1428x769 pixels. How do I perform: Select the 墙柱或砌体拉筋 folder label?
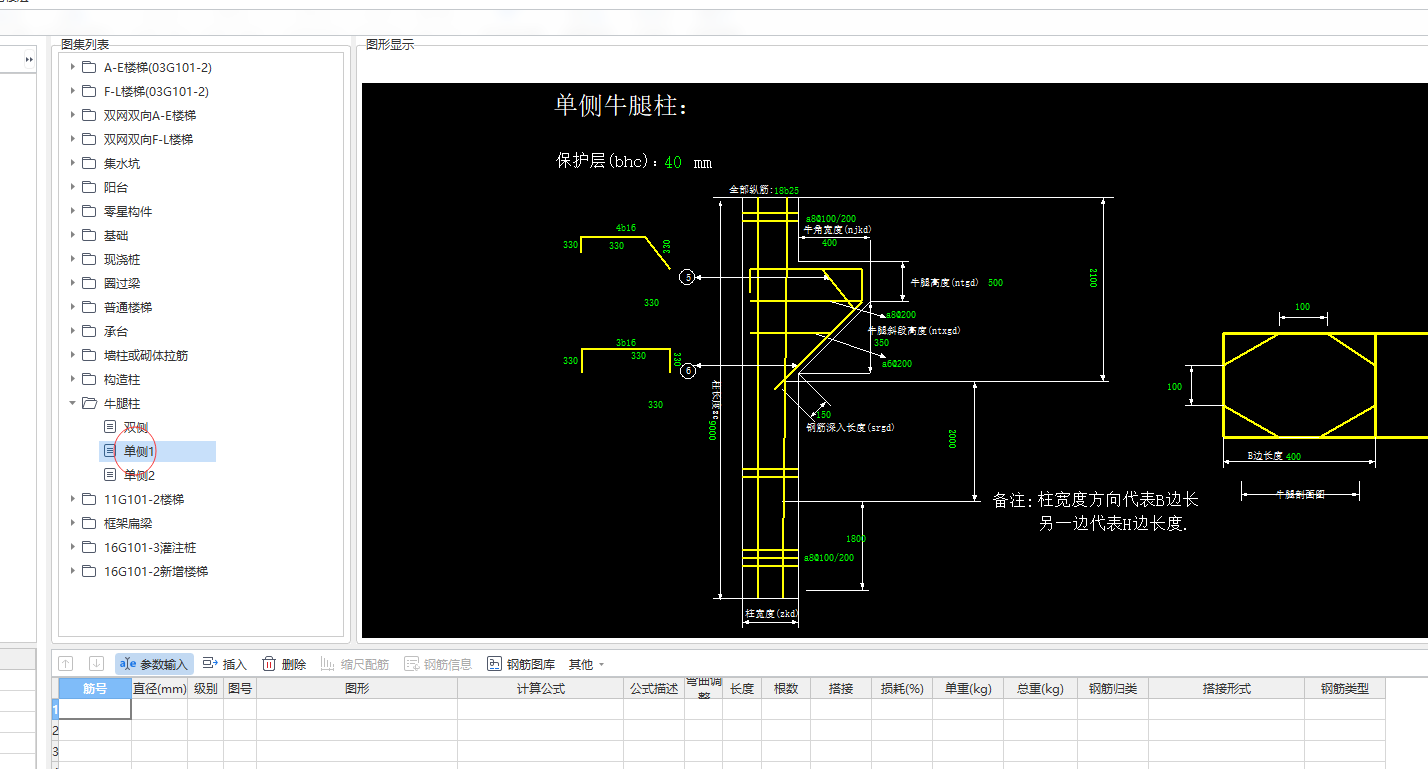tap(146, 355)
